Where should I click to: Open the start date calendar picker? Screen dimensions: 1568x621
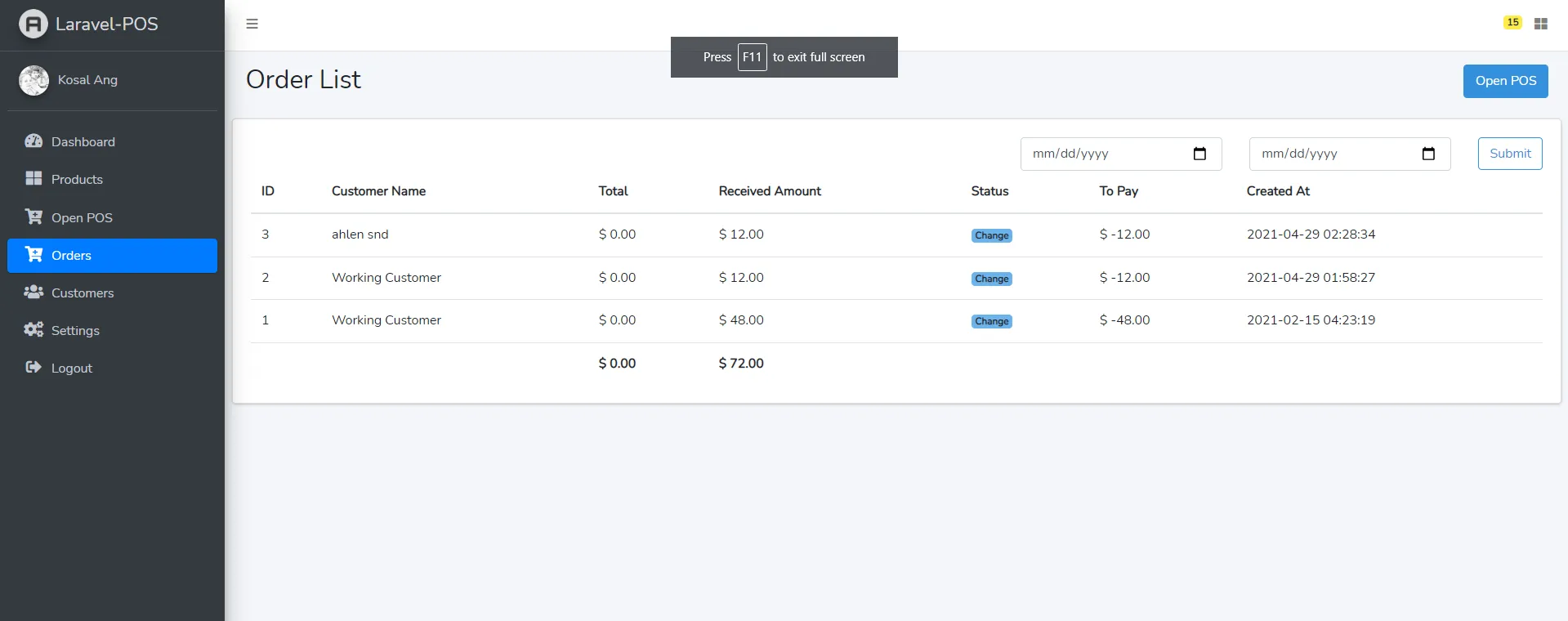pyautogui.click(x=1199, y=154)
